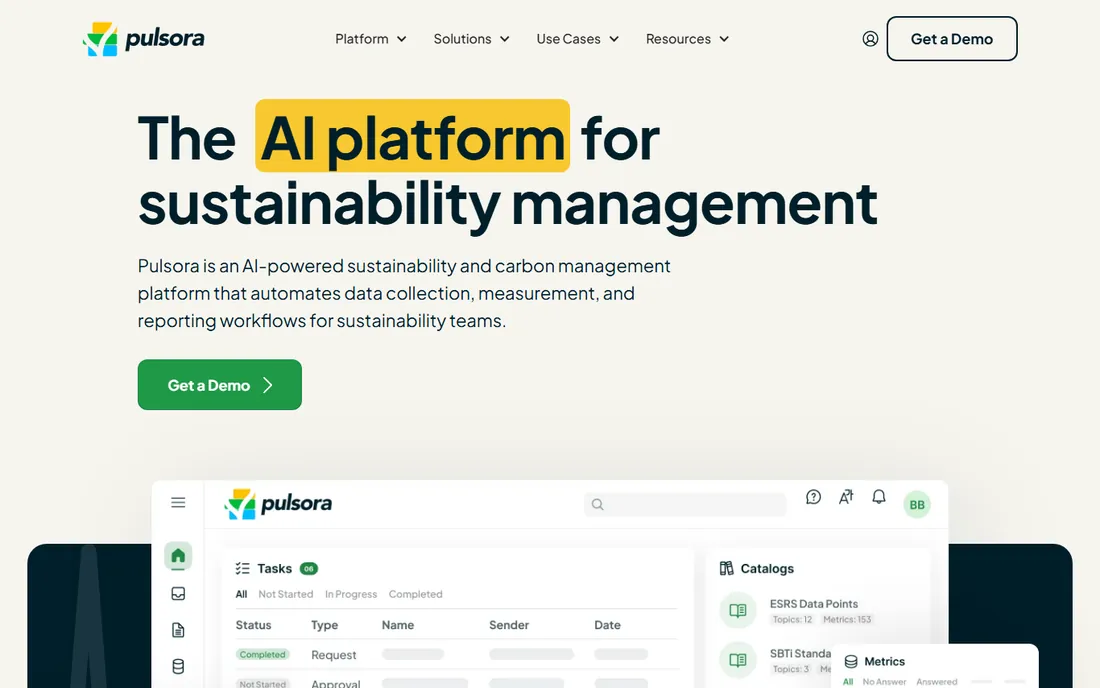Click the hamburger menu icon in dashboard
1100x688 pixels.
[x=178, y=502]
